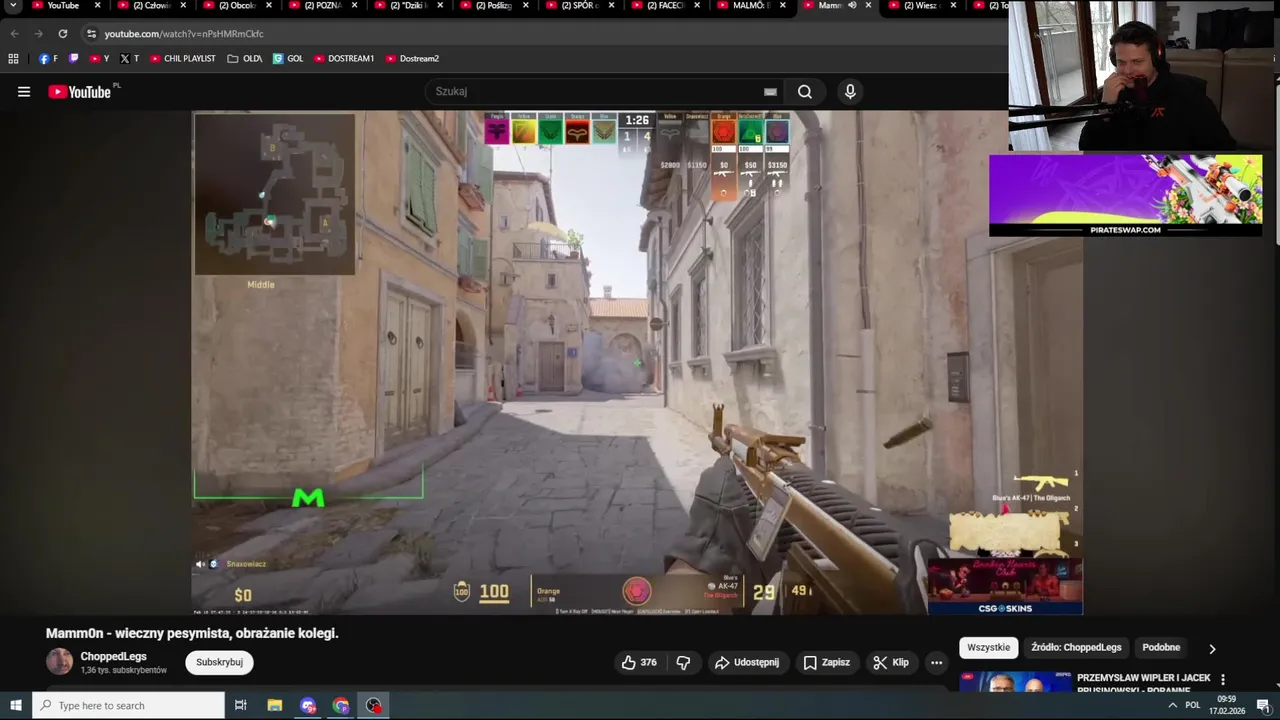Click the Przemysław Wipler video title
Screen dimensions: 1280x720
(x=1144, y=683)
